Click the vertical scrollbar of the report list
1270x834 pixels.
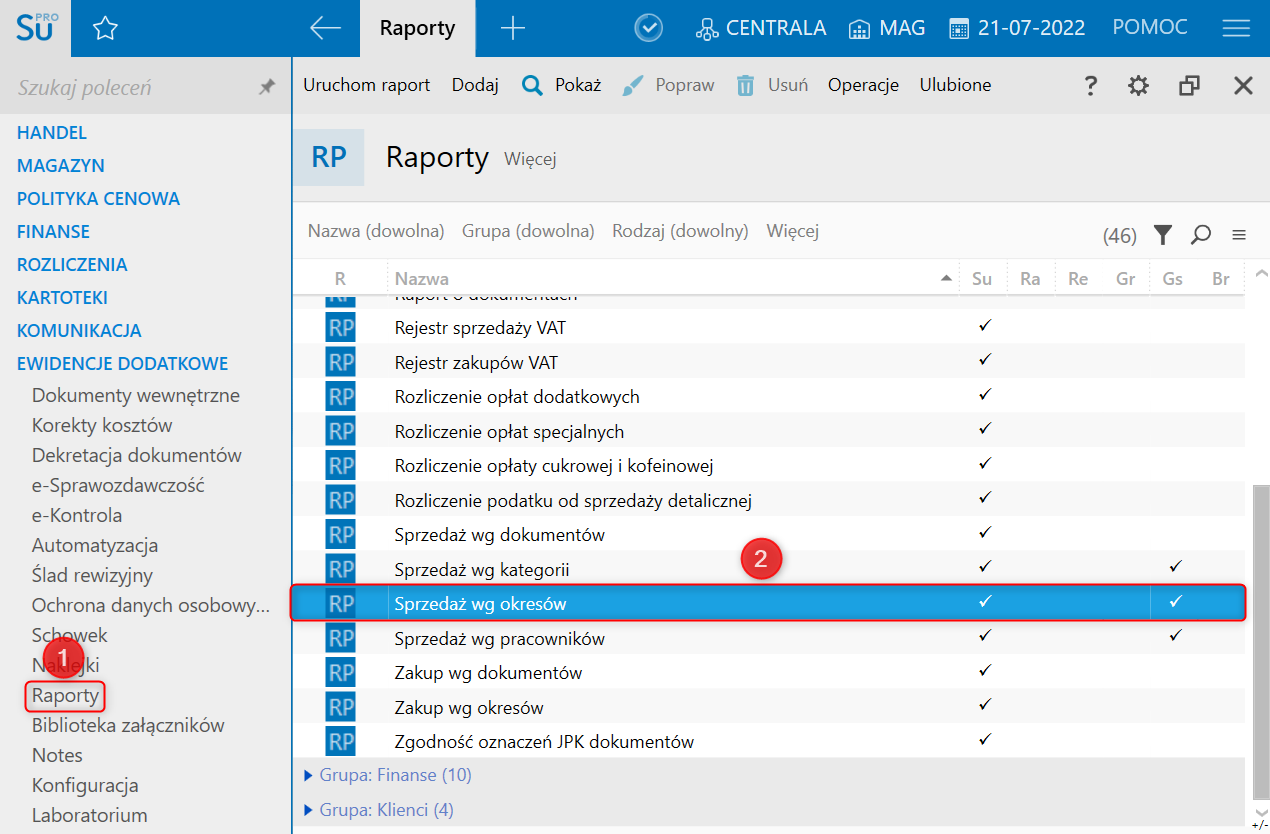pos(1260,640)
